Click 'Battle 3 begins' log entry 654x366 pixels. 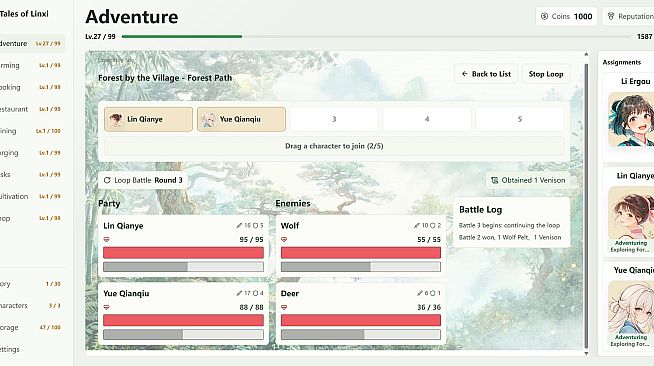(509, 226)
